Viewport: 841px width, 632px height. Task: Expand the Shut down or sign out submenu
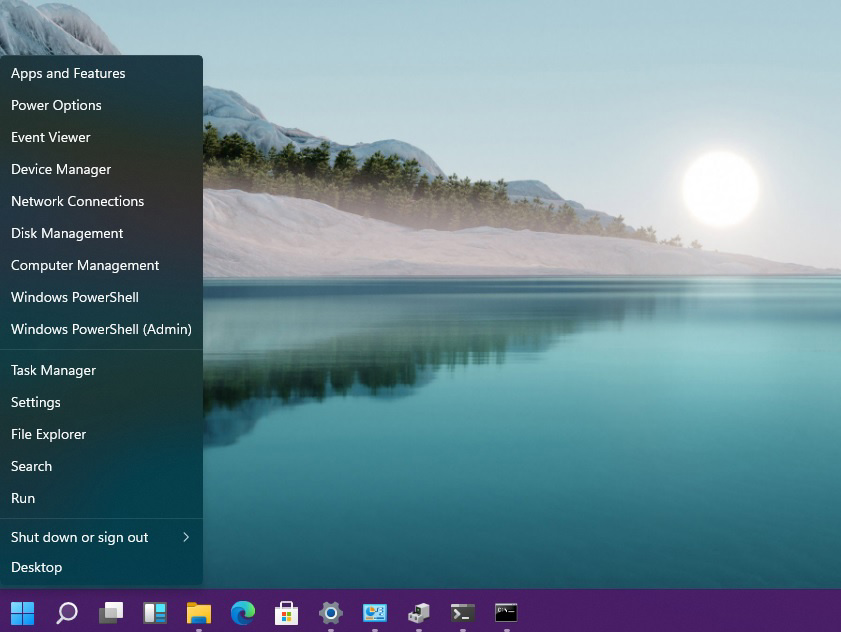79,537
